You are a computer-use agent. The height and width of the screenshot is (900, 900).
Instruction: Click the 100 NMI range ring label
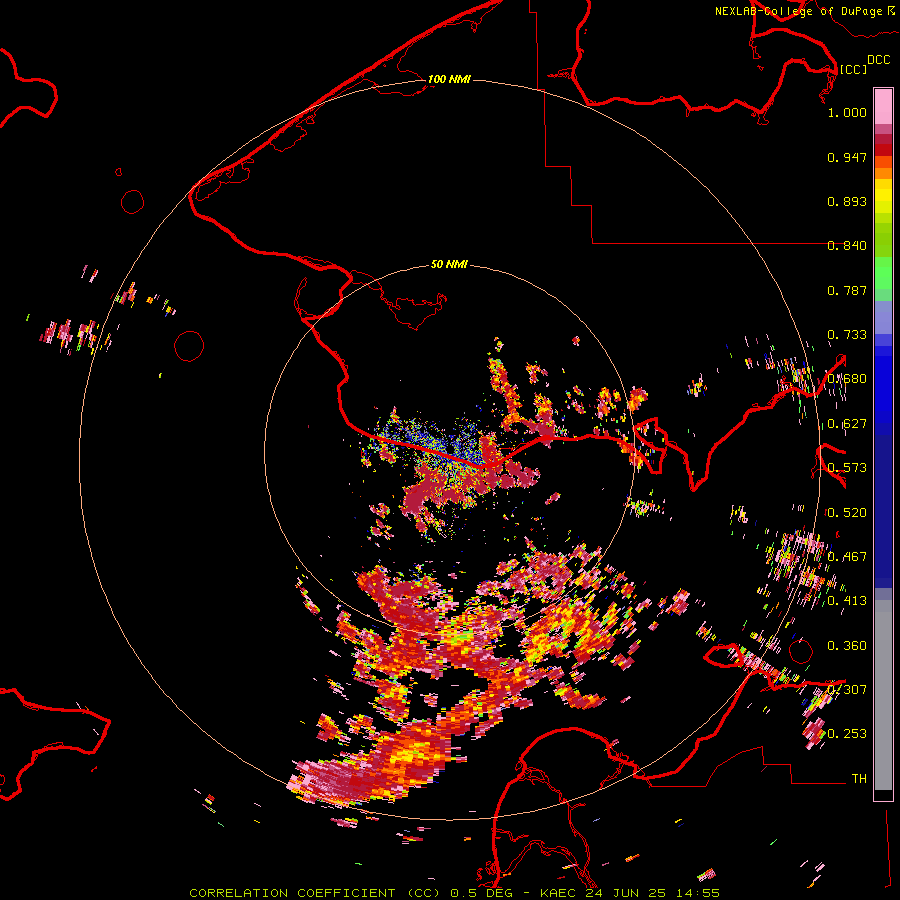point(449,79)
